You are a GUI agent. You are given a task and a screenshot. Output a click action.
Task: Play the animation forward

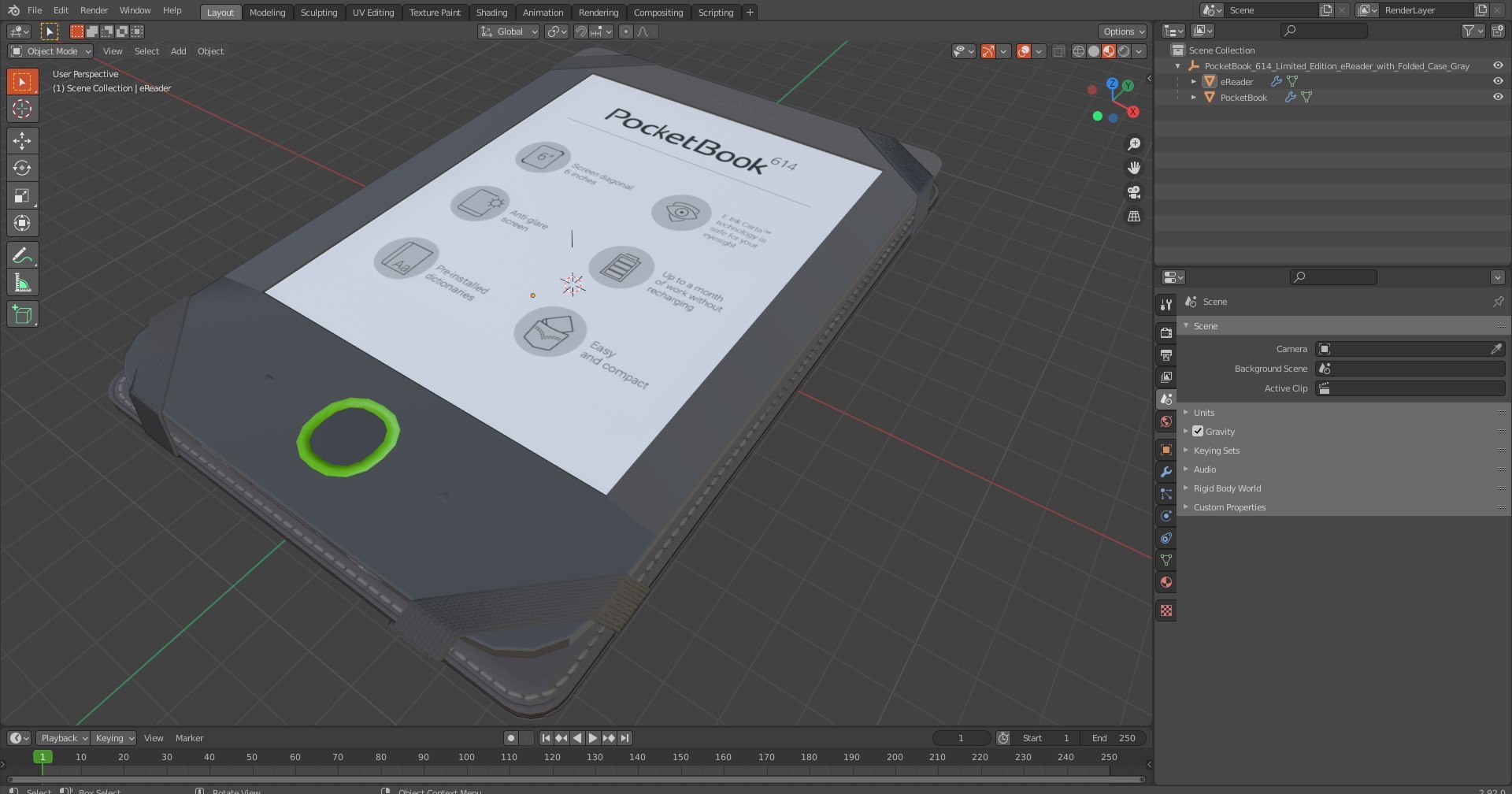point(593,738)
